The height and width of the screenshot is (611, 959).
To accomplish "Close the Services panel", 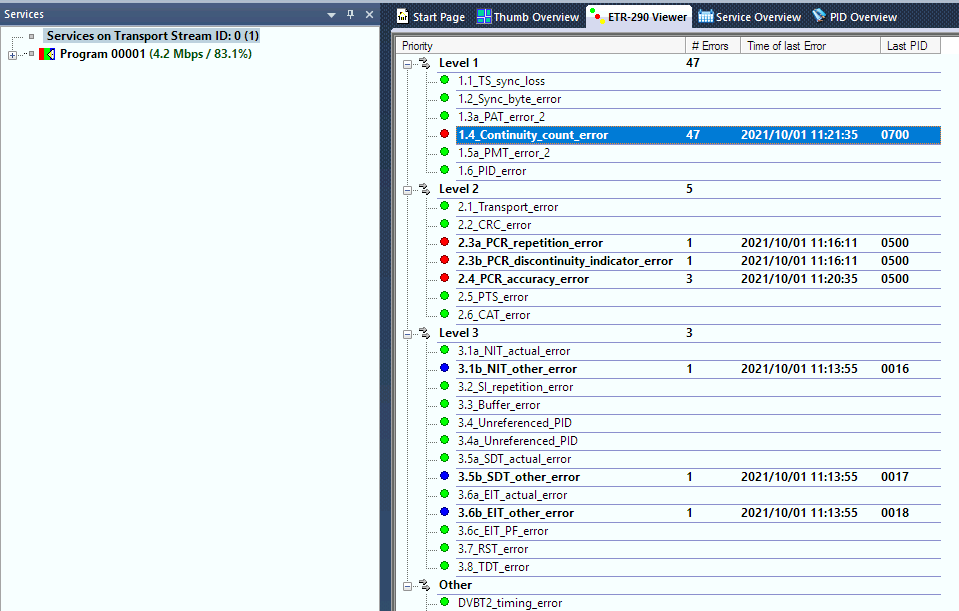I will pos(369,14).
